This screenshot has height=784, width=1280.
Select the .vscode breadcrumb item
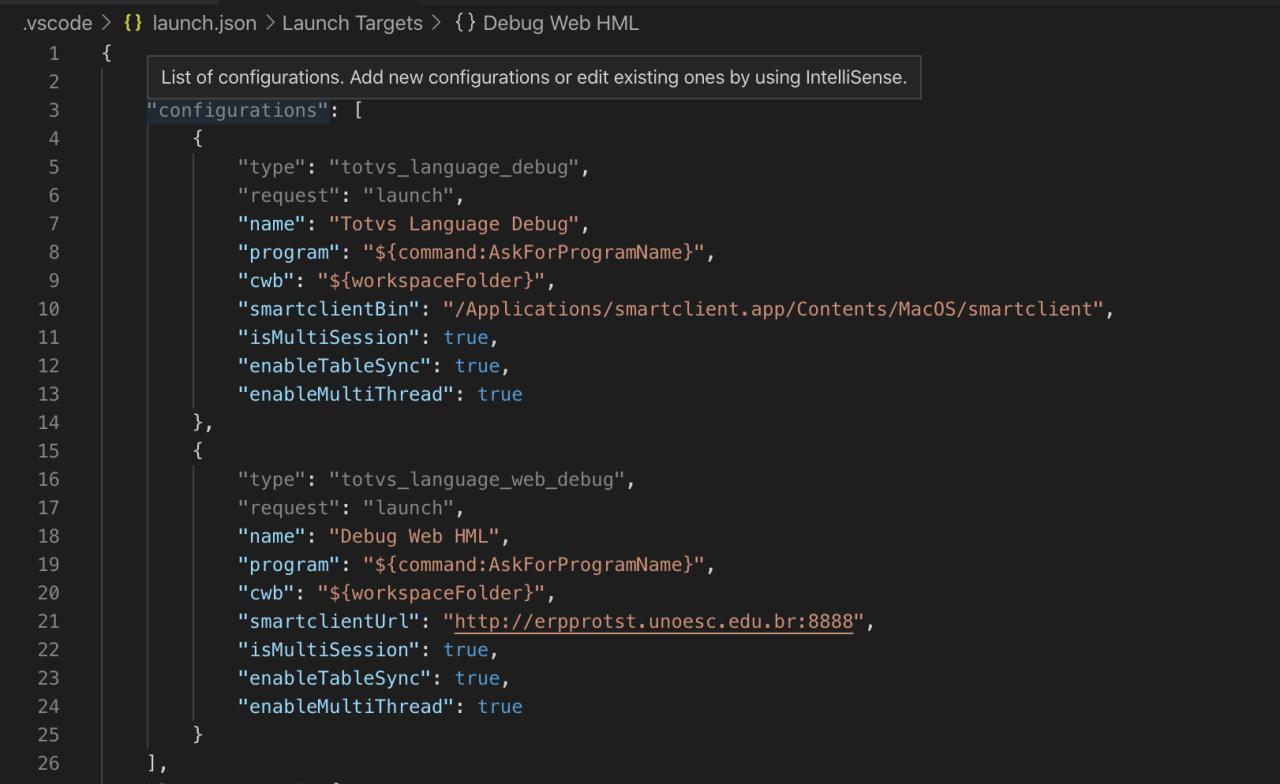tap(52, 22)
